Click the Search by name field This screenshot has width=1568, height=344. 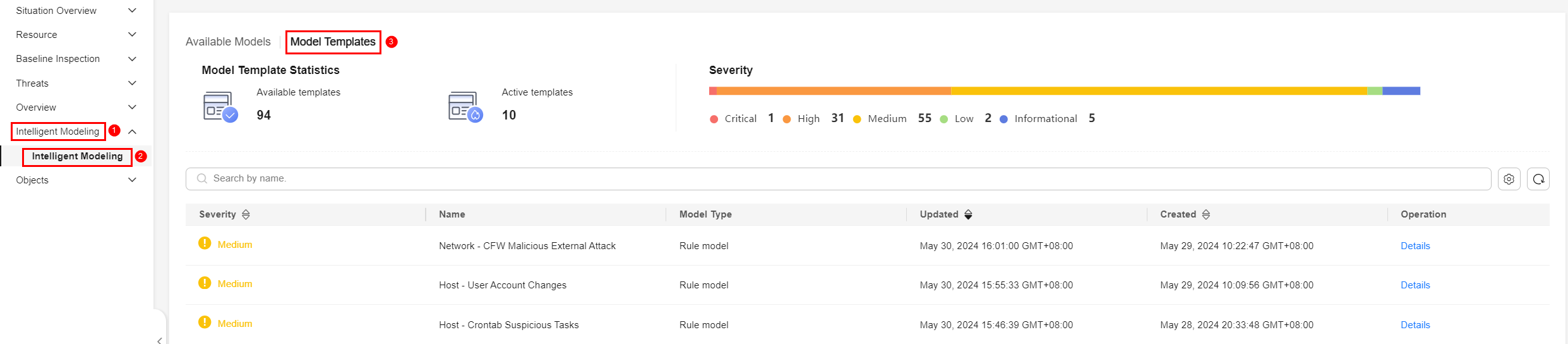846,179
